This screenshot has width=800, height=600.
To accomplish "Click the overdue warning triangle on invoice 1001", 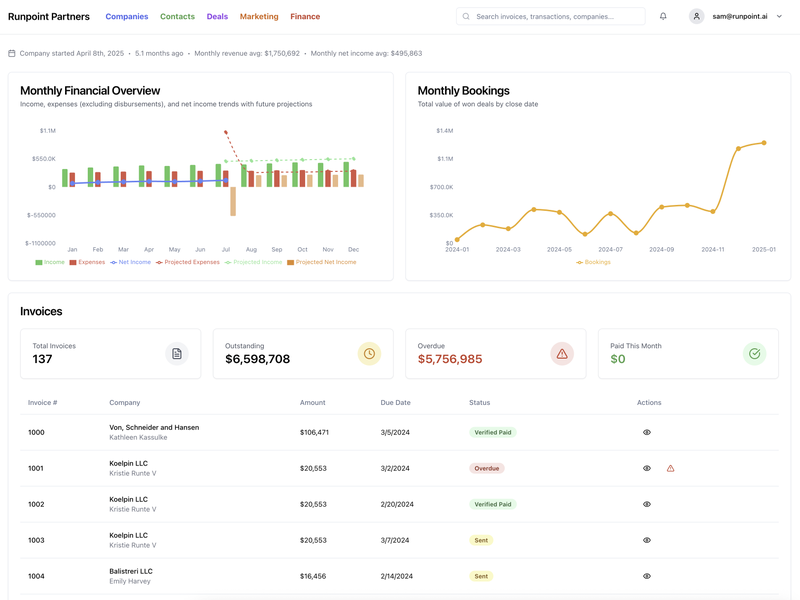I will pos(669,467).
